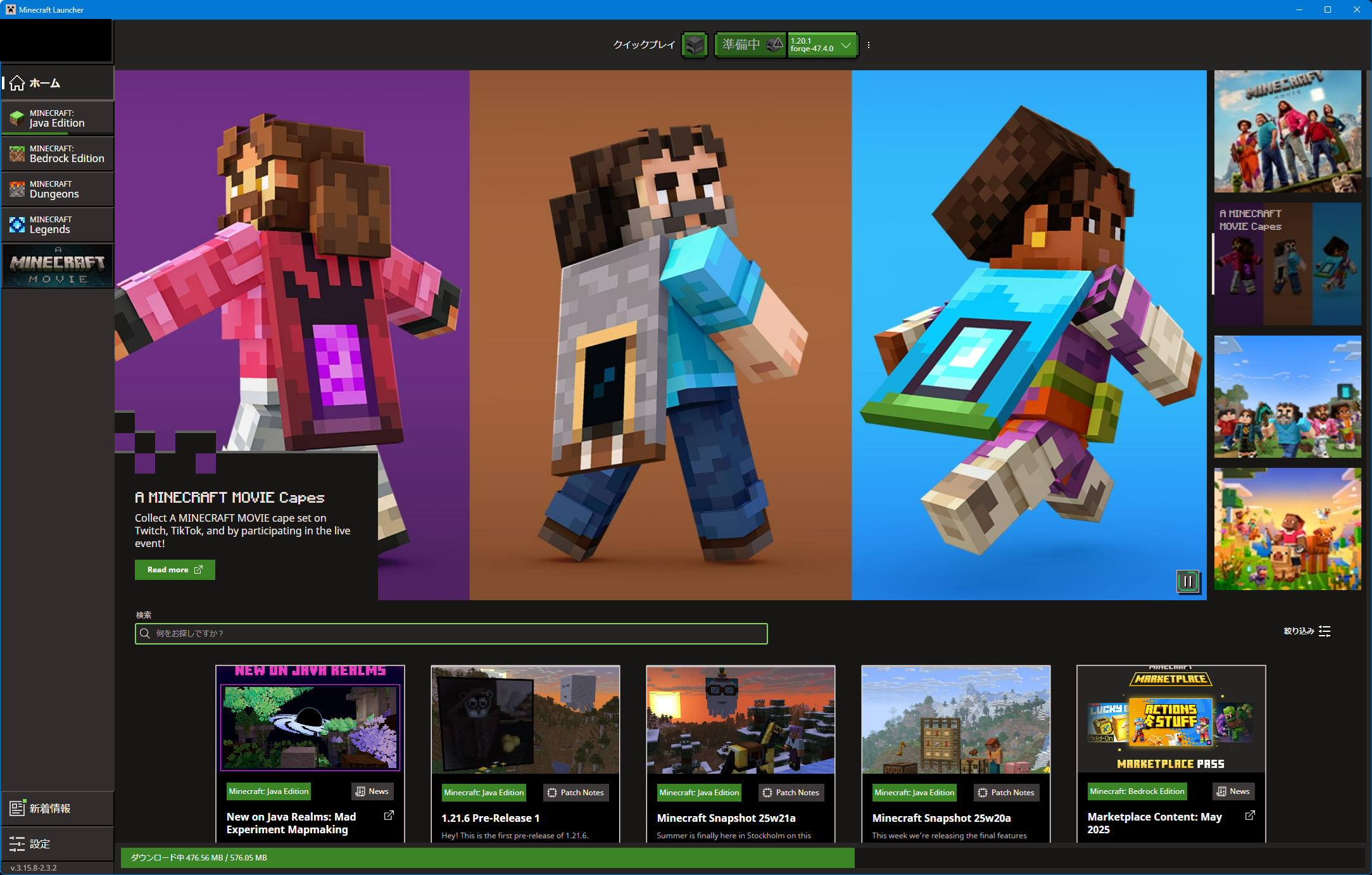1372x875 pixels.
Task: Open the three-dot more options menu
Action: click(869, 45)
